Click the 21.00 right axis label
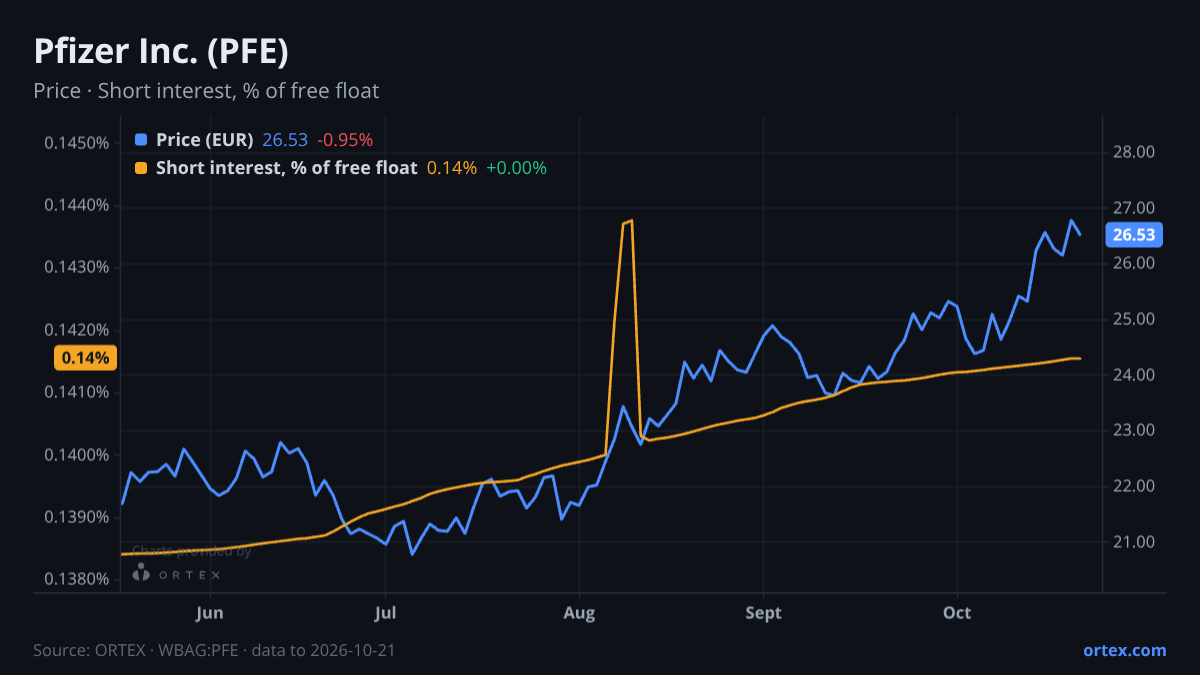The image size is (1200, 675). pos(1134,542)
